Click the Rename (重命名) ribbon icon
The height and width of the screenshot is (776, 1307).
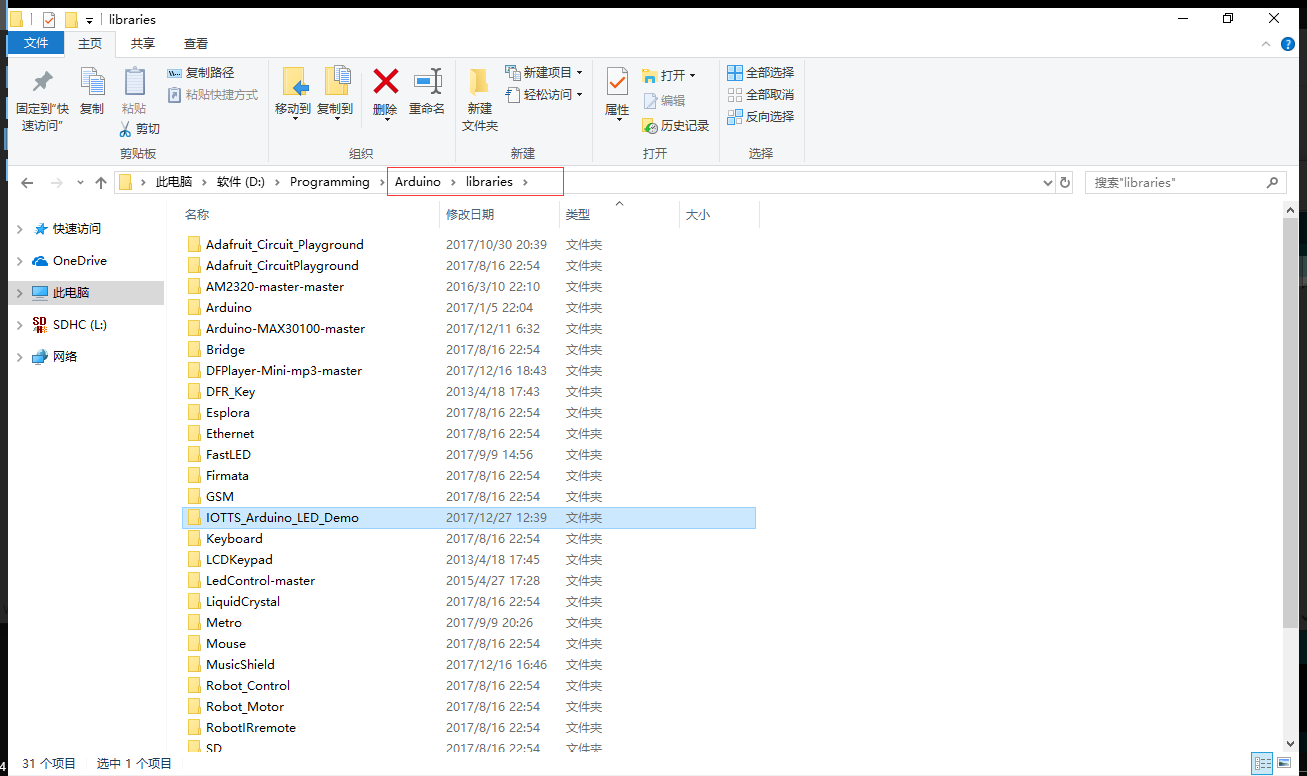pos(427,82)
